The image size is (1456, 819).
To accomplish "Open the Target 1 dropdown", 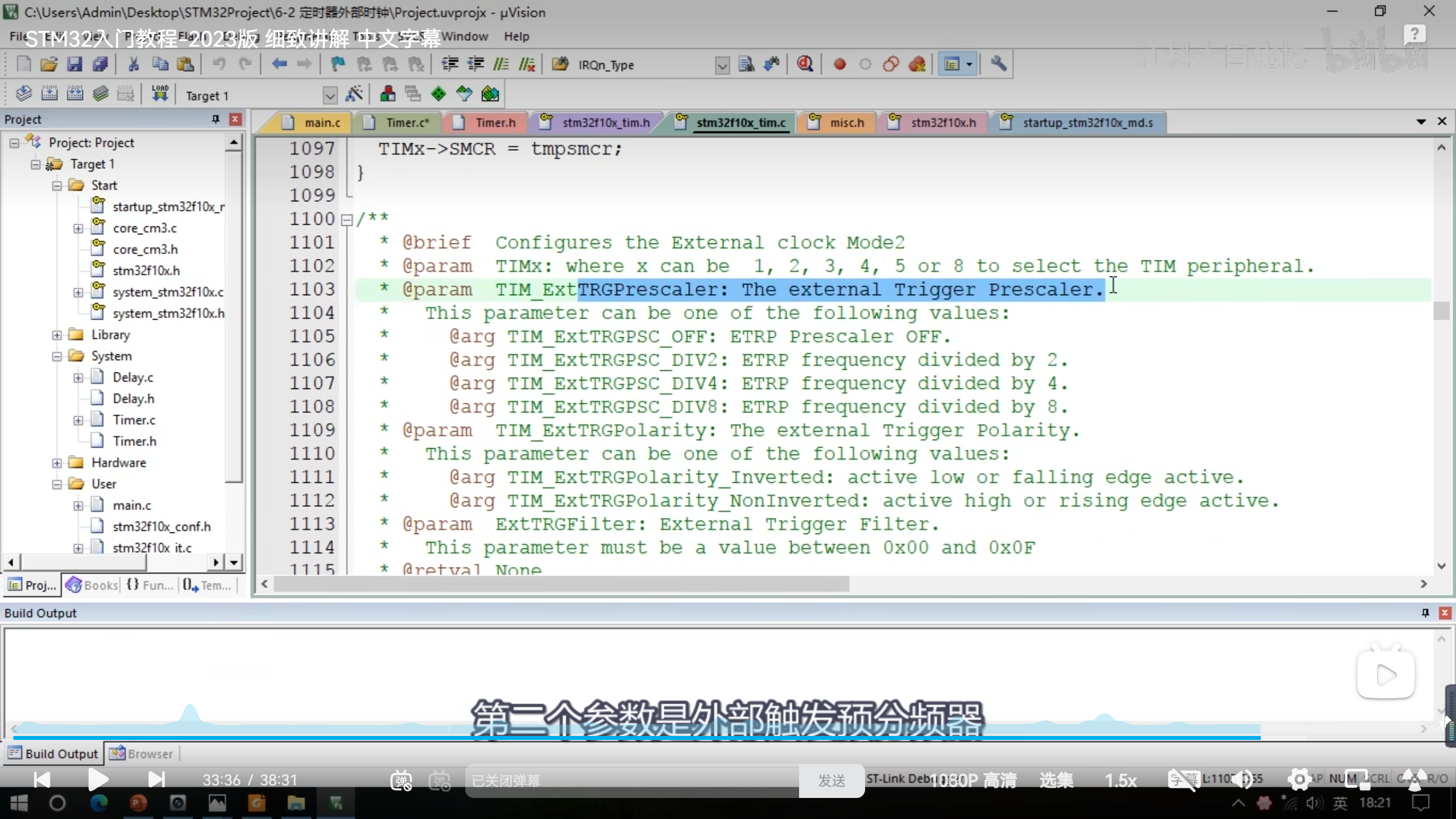I will click(330, 95).
